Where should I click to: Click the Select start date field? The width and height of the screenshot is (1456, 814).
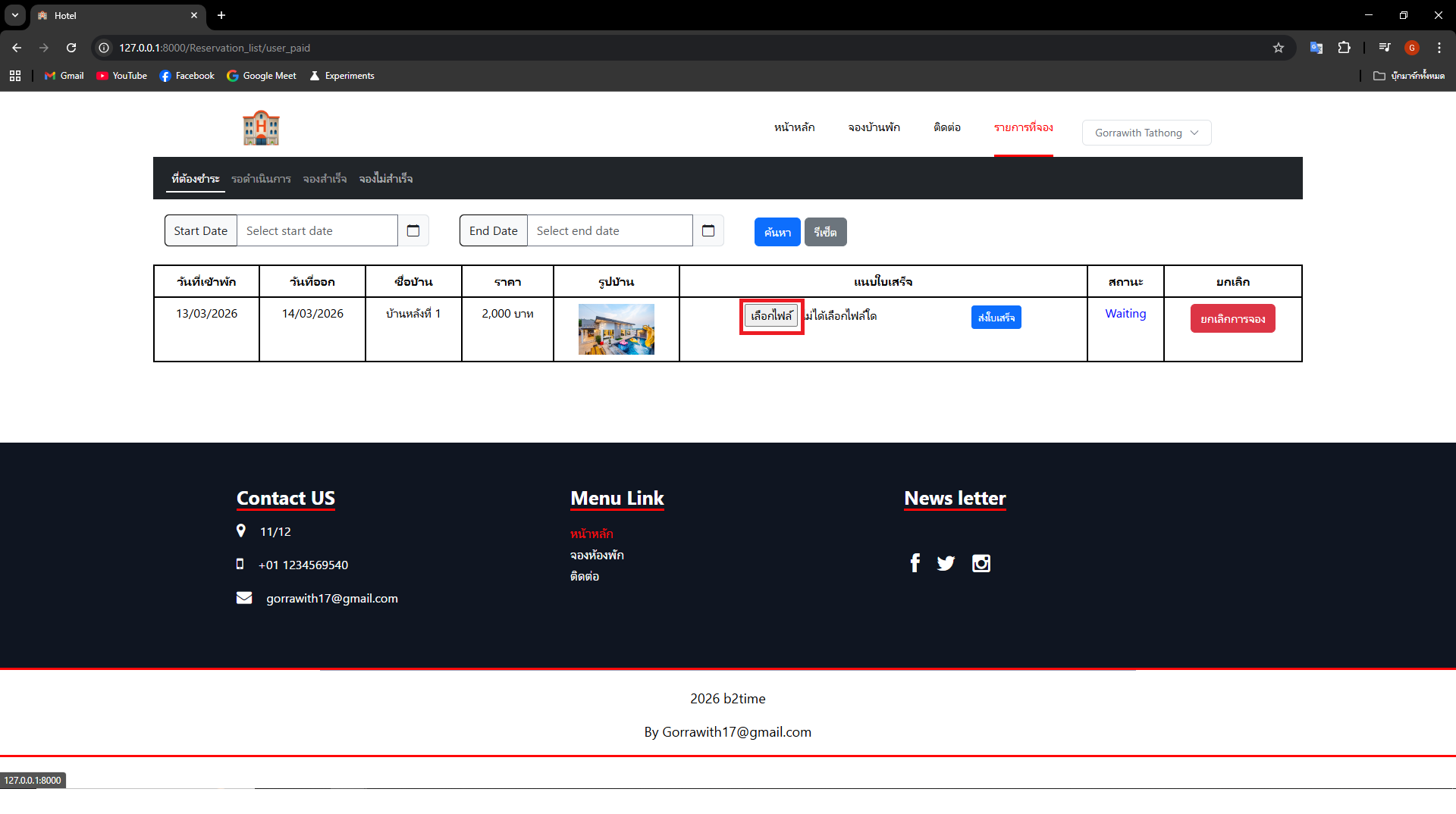click(x=317, y=231)
